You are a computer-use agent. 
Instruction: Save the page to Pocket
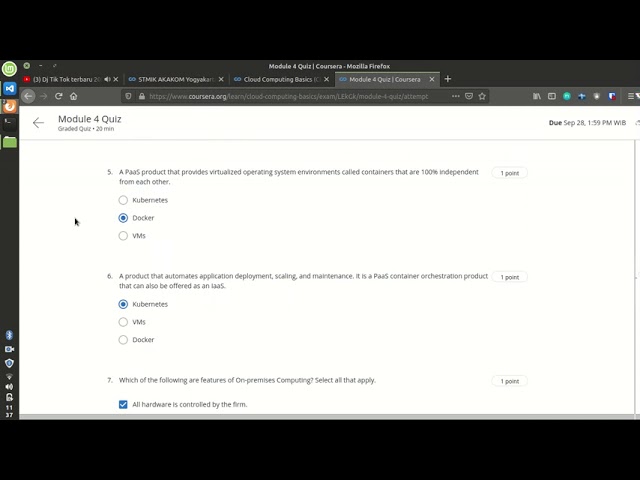pyautogui.click(x=469, y=96)
